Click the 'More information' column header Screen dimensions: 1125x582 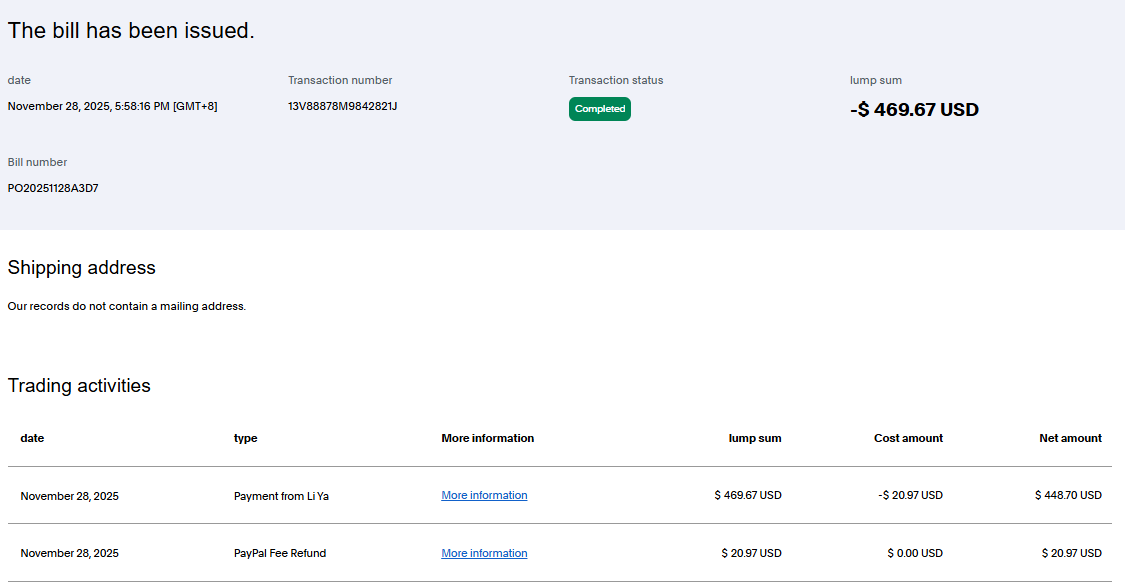pyautogui.click(x=487, y=438)
